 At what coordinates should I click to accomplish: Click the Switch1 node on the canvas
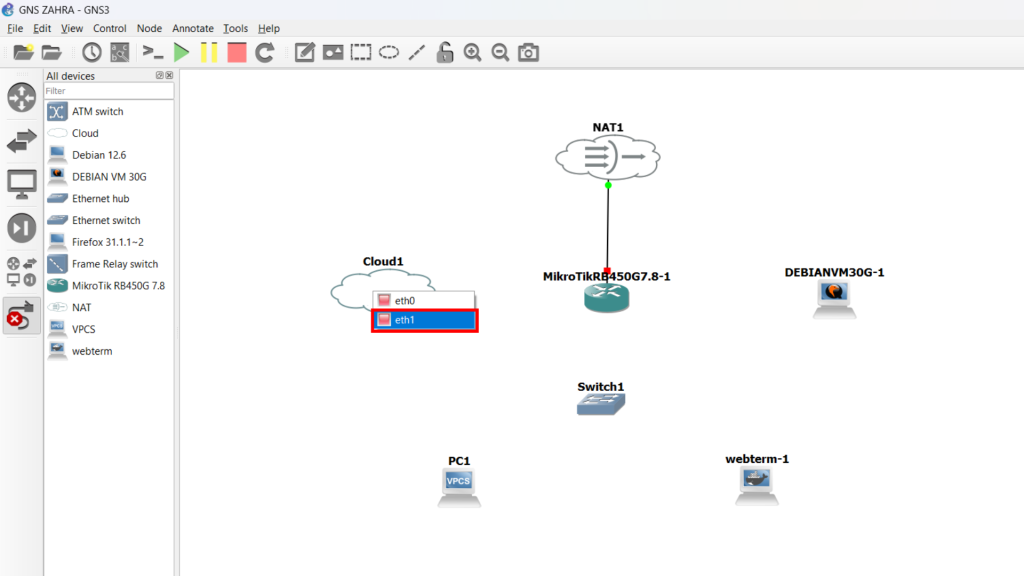[x=601, y=403]
